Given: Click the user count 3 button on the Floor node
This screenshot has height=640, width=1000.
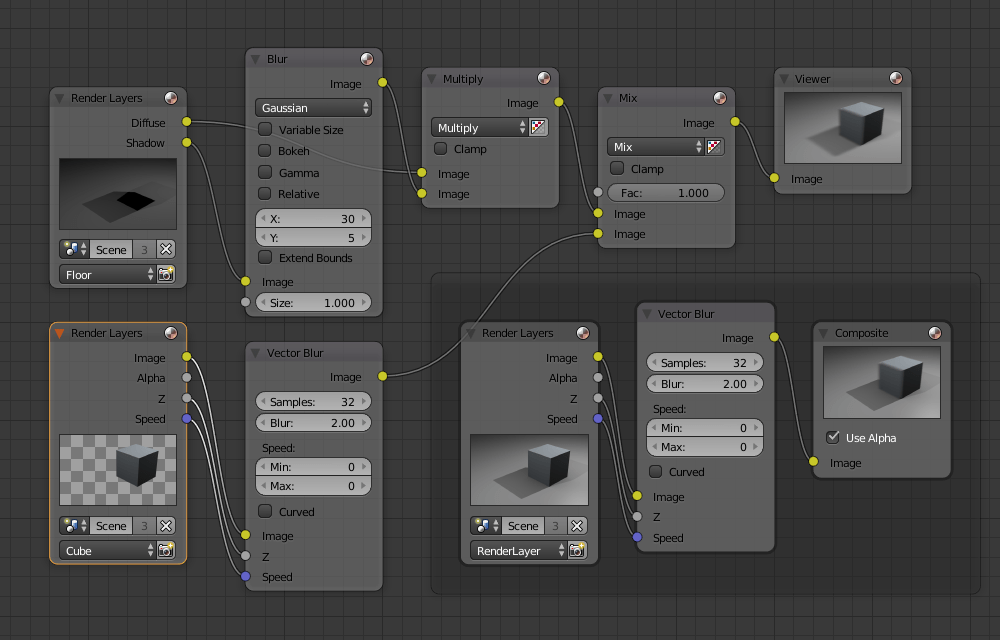Looking at the screenshot, I should click(144, 249).
